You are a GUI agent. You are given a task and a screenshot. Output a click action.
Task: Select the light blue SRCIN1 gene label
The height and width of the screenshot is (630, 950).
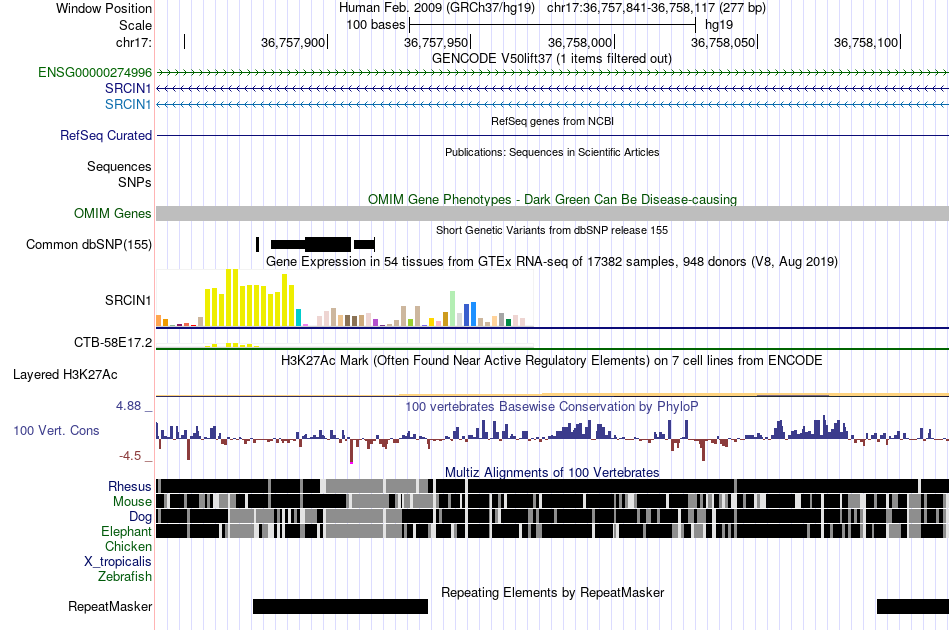pyautogui.click(x=128, y=104)
